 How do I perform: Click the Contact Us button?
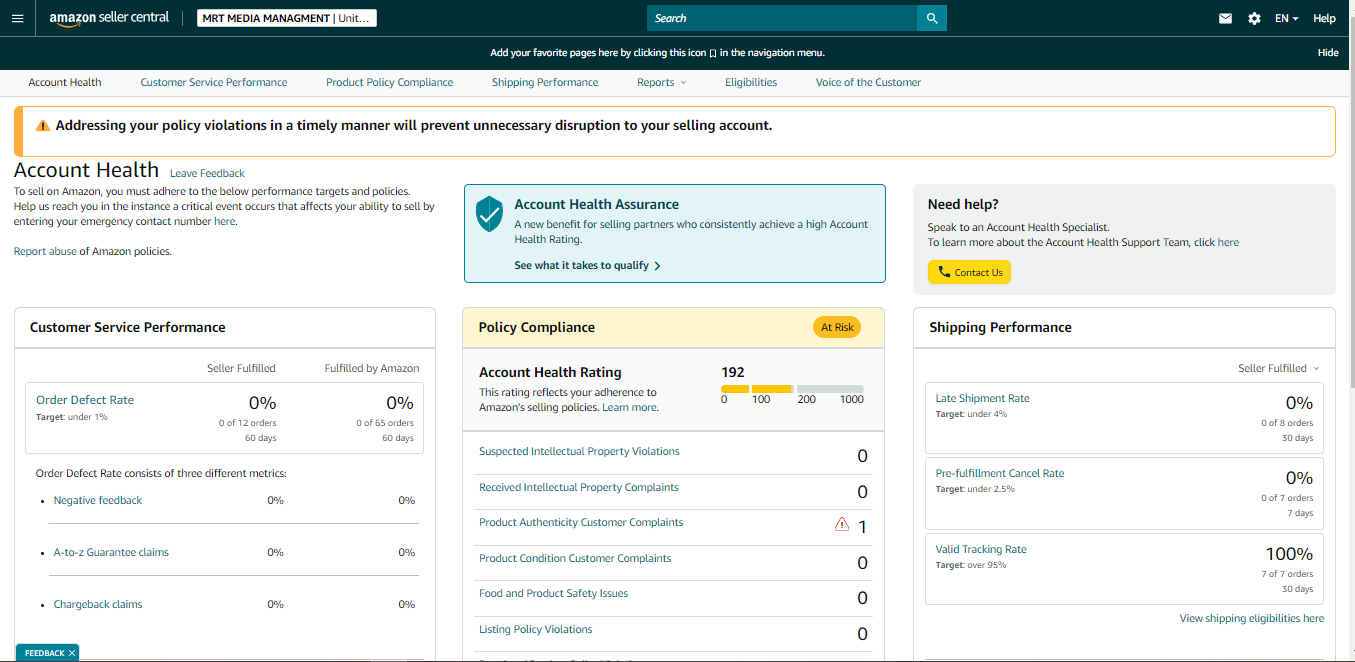click(x=969, y=272)
